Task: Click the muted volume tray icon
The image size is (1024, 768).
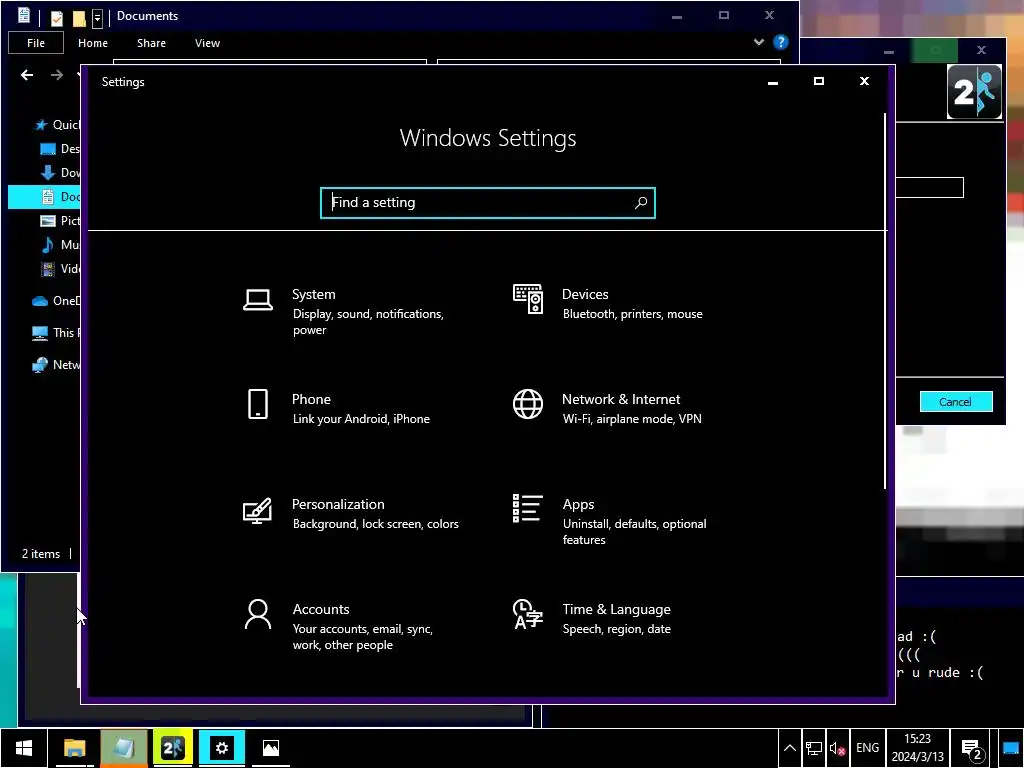Action: pyautogui.click(x=837, y=748)
